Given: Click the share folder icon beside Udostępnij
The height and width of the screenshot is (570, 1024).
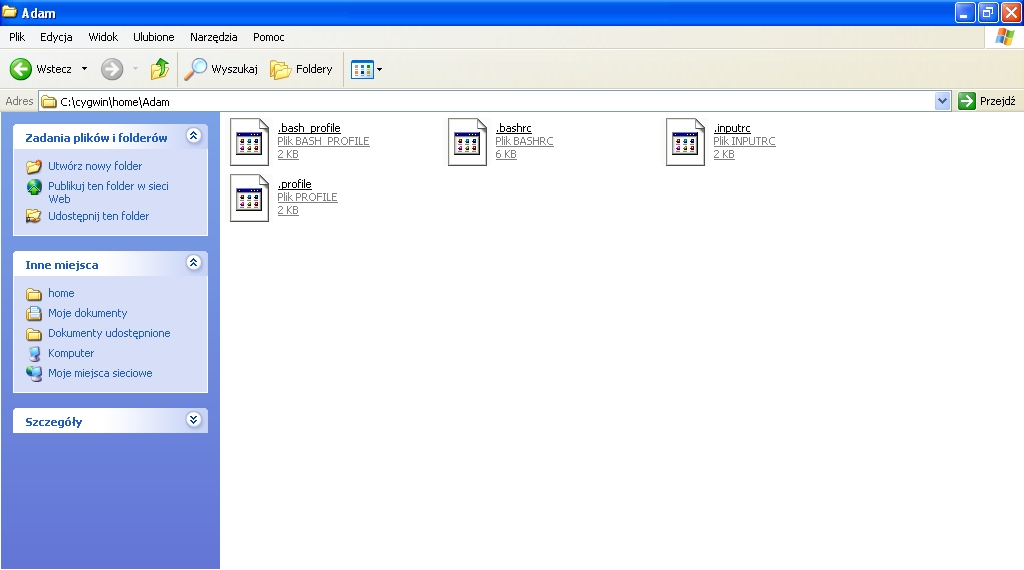Looking at the screenshot, I should [x=33, y=216].
